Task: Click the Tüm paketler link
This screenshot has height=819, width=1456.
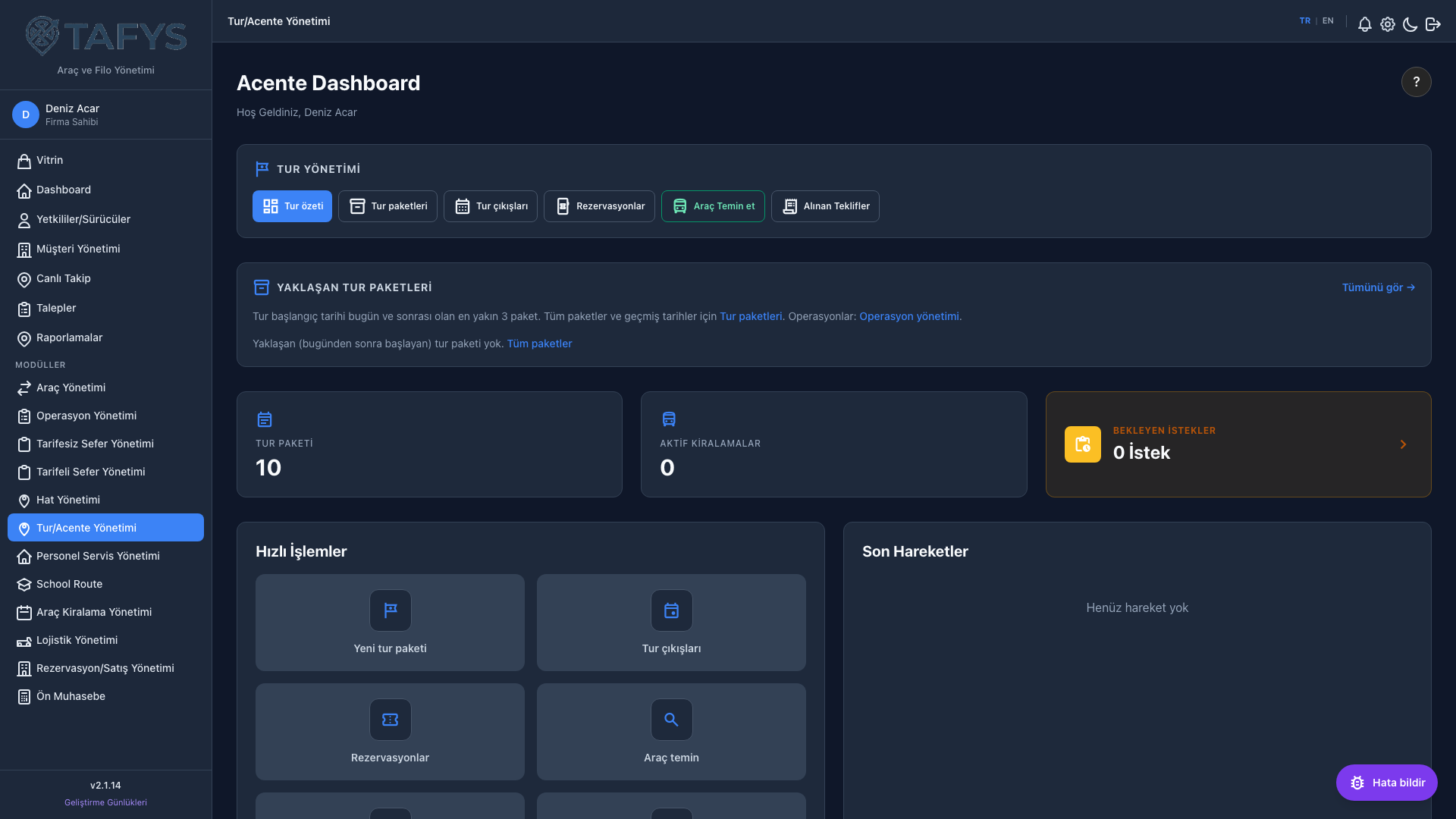Action: click(539, 344)
